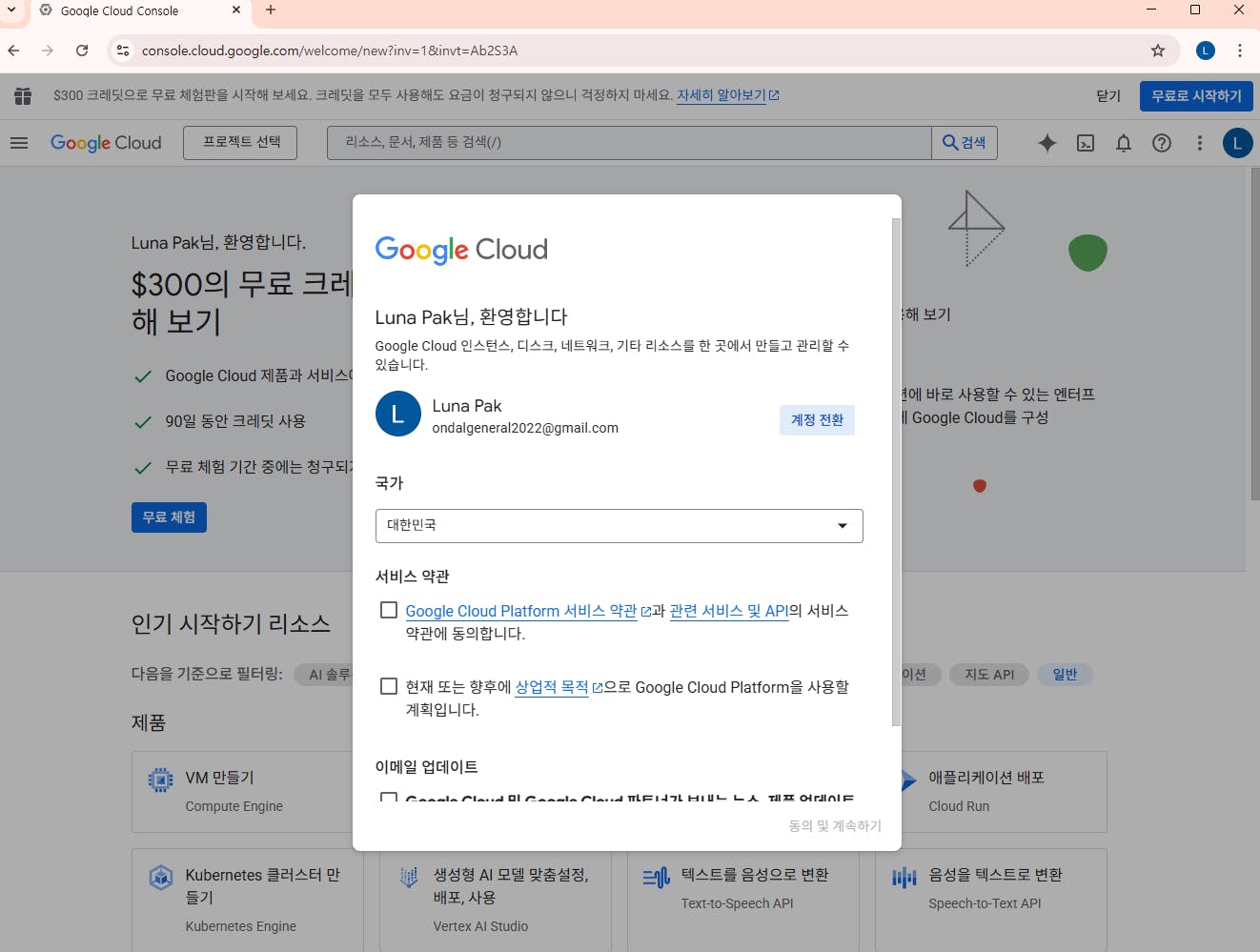Check the 이메일 업데이트 checkbox
The height and width of the screenshot is (952, 1260).
click(x=389, y=798)
